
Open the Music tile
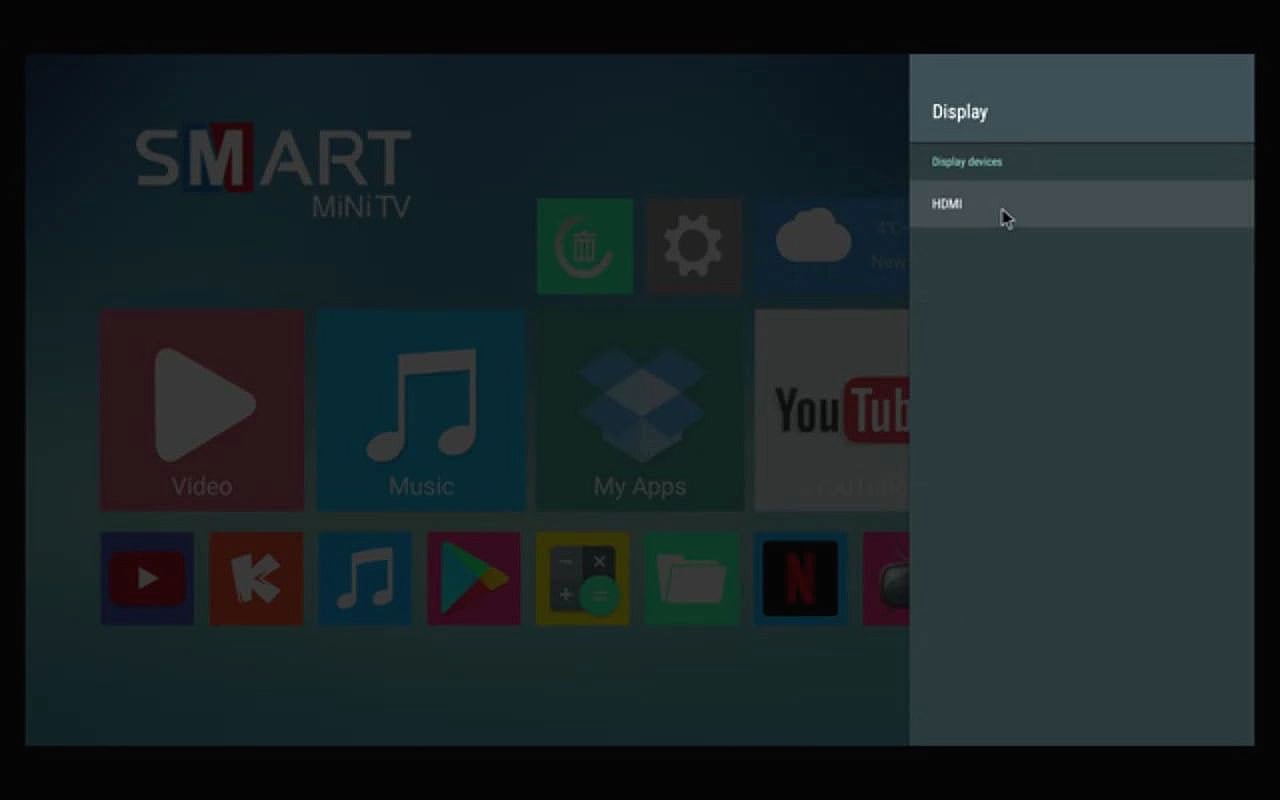coord(420,408)
